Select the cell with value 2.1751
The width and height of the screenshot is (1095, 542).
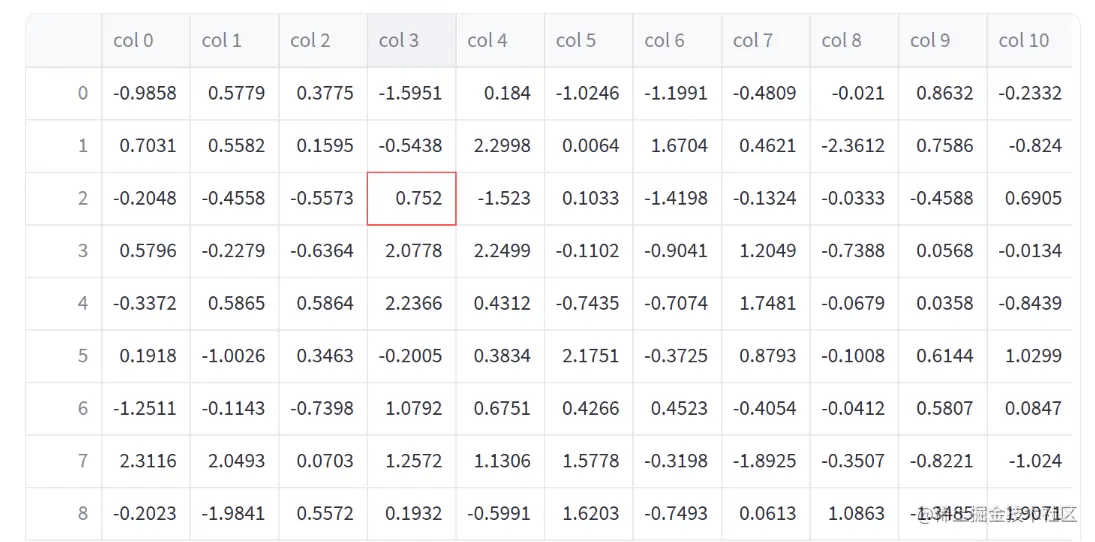589,356
